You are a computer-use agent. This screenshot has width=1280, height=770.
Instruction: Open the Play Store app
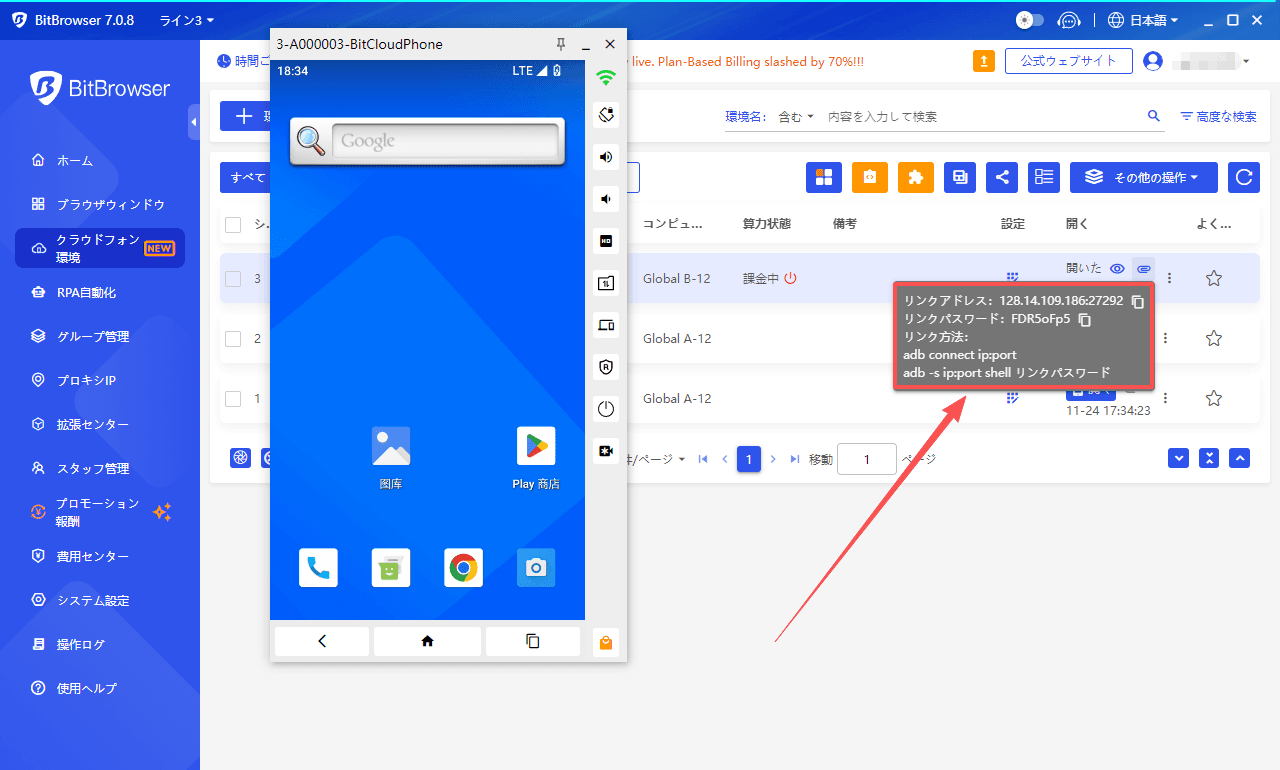coord(536,457)
